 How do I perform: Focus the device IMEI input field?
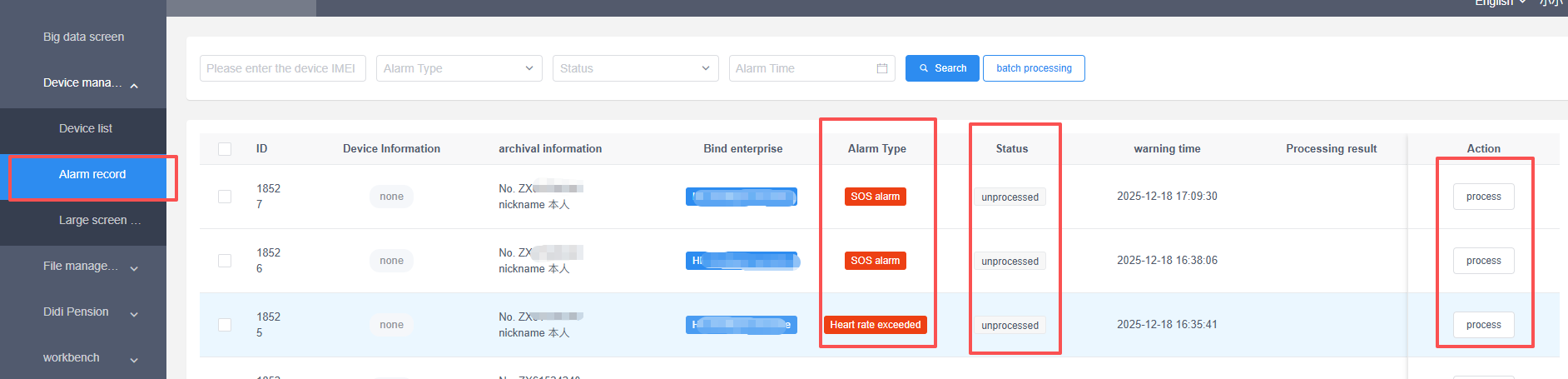283,68
